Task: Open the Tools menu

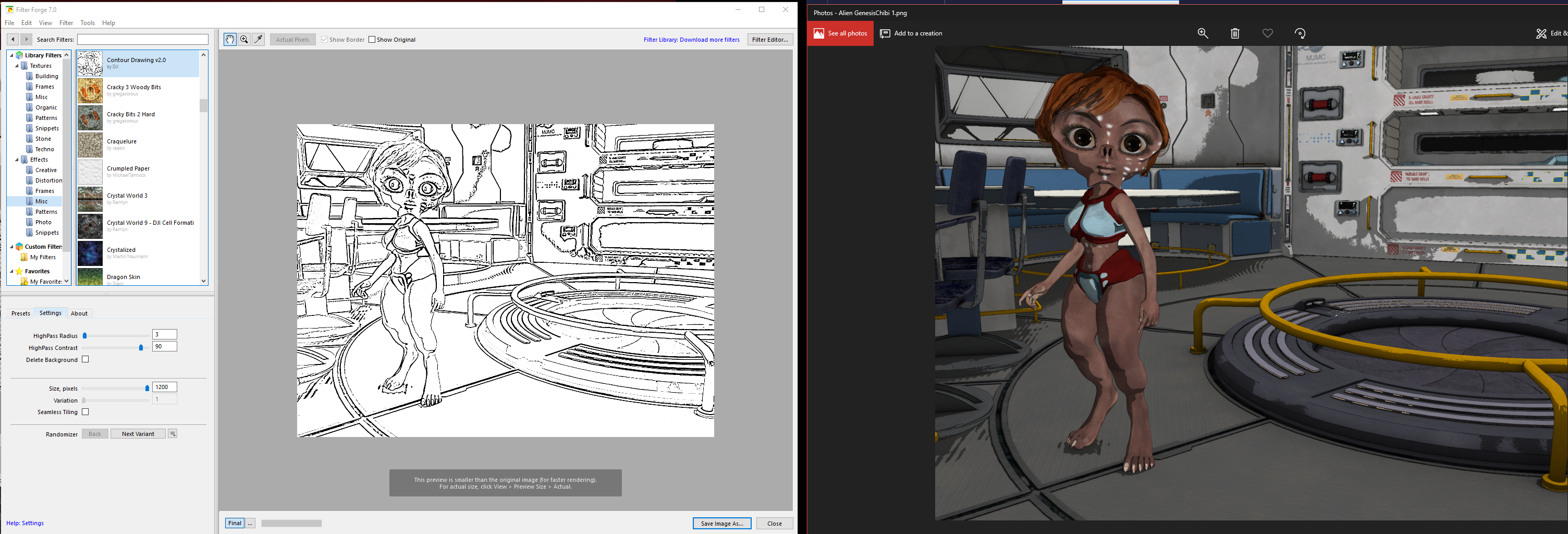Action: tap(88, 23)
